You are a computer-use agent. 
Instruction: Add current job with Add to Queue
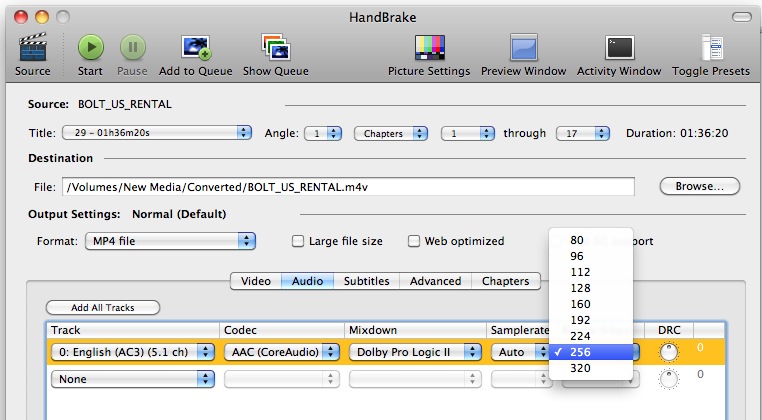coord(195,48)
